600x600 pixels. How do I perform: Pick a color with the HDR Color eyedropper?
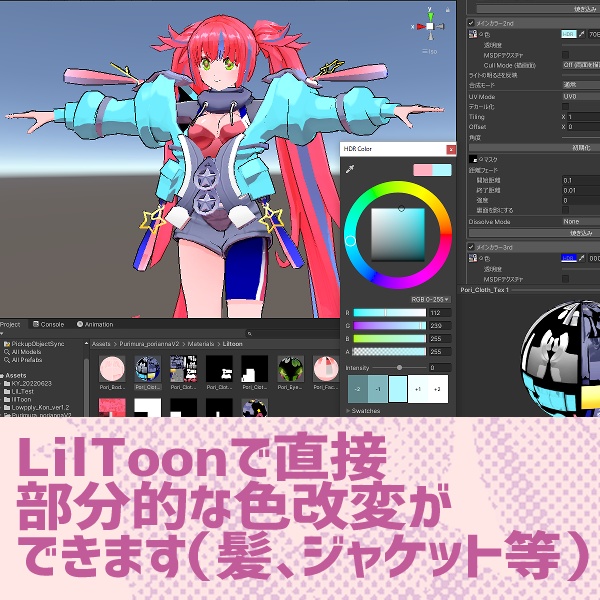pyautogui.click(x=350, y=169)
